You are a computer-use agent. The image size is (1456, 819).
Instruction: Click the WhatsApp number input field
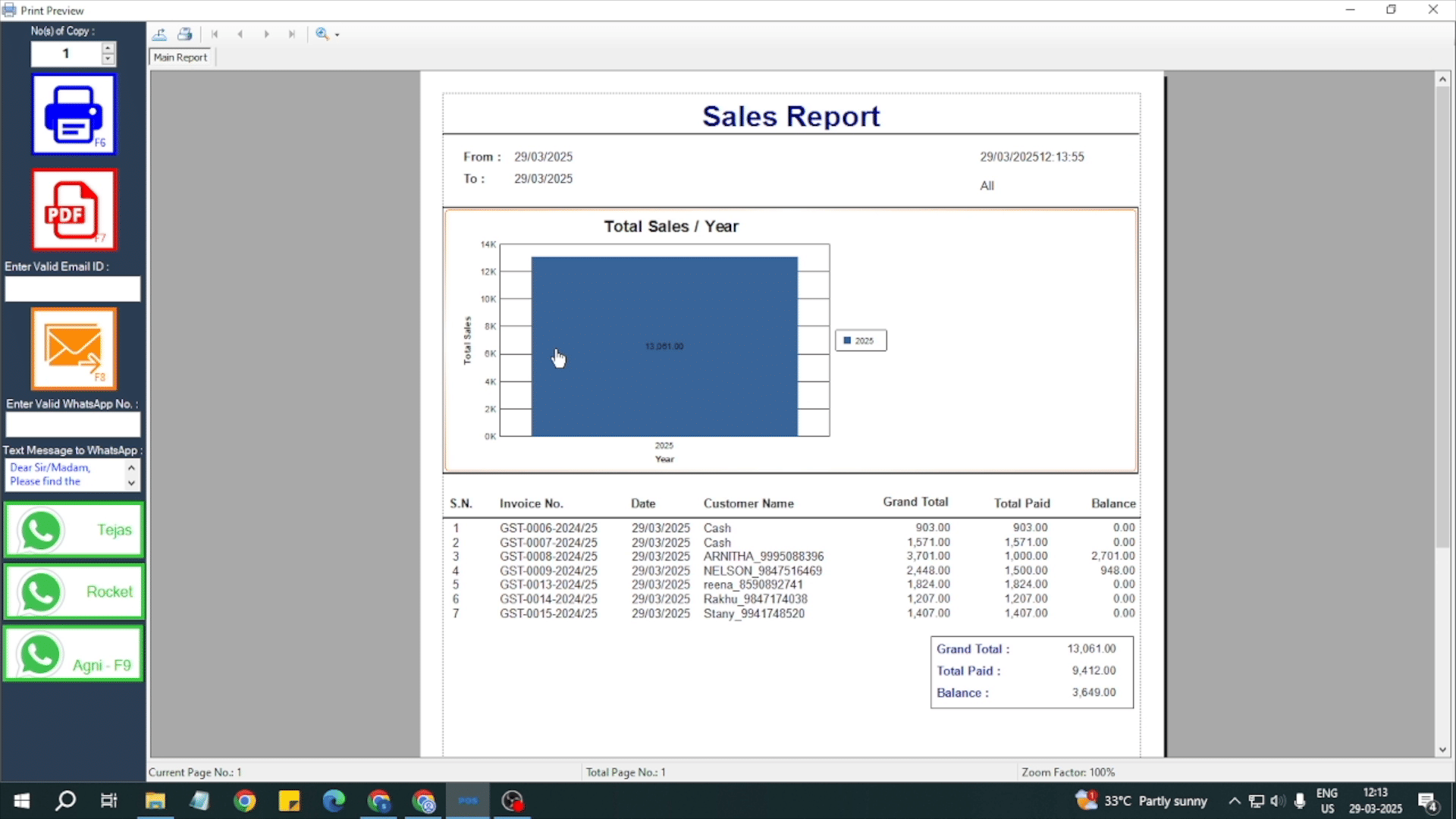pyautogui.click(x=73, y=425)
